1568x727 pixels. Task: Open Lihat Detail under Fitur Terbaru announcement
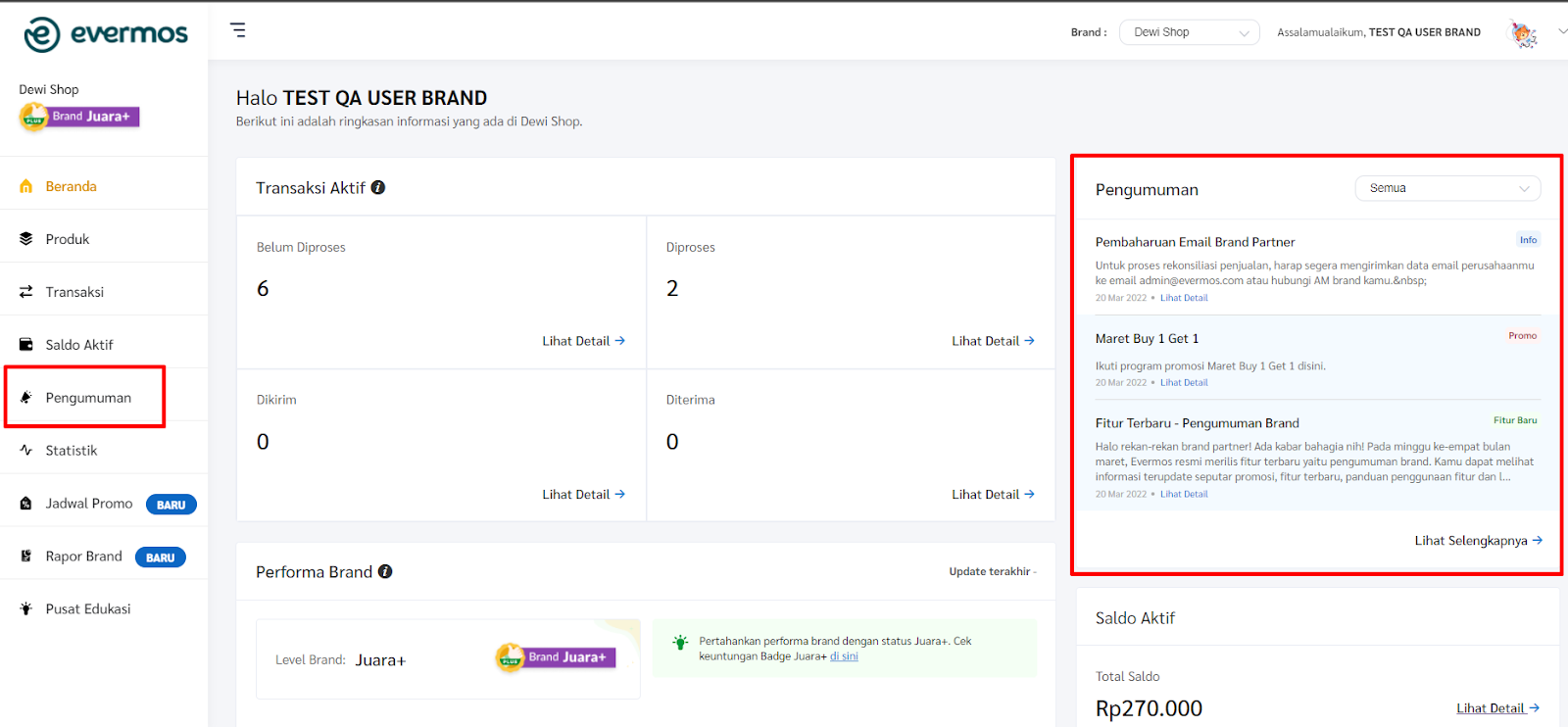click(x=1184, y=495)
